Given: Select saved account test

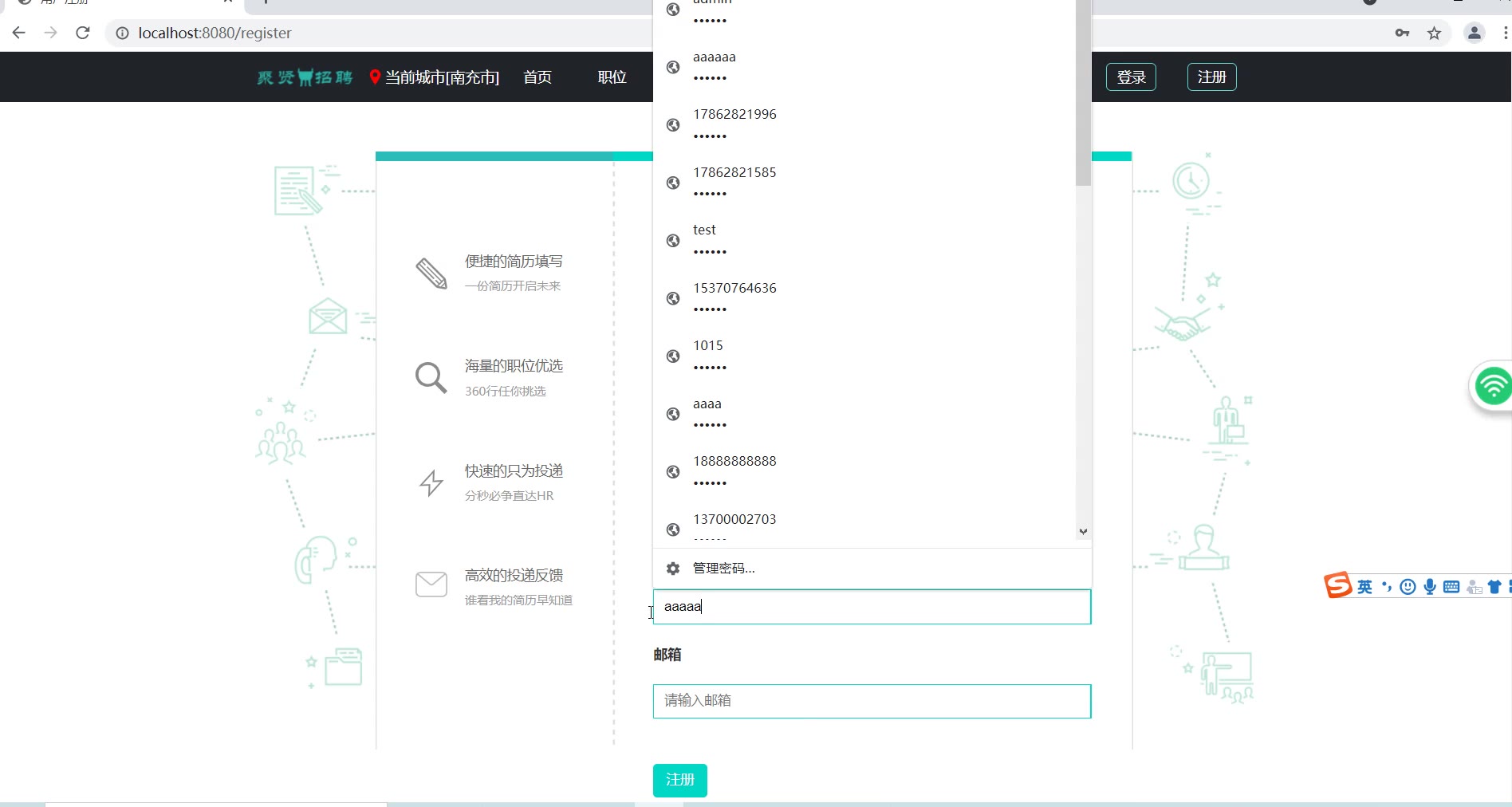Looking at the screenshot, I should coord(864,240).
